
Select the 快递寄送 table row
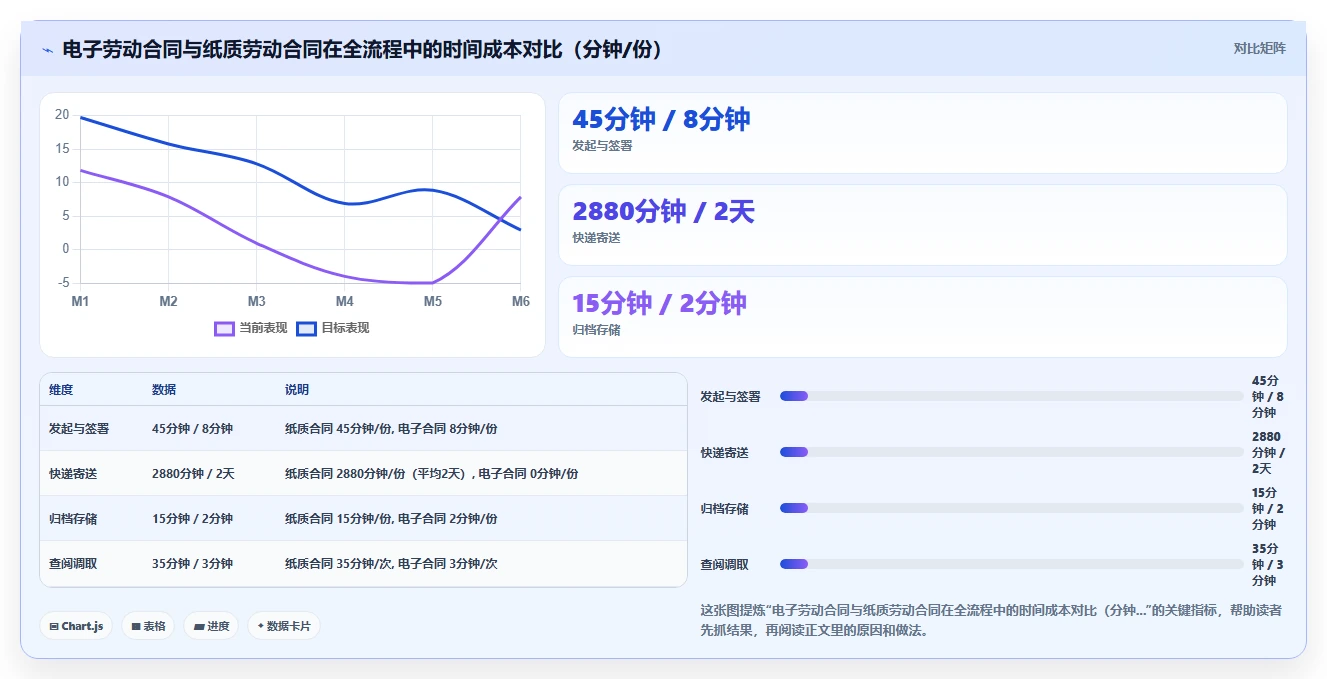pyautogui.click(x=363, y=473)
